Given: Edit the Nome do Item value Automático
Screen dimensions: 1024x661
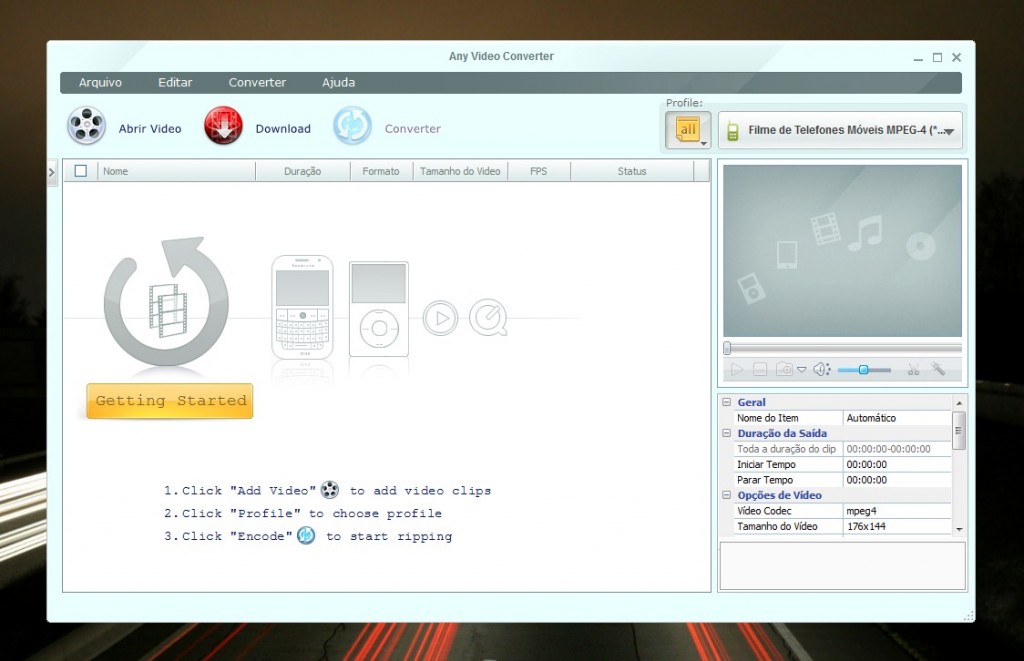Looking at the screenshot, I should [x=897, y=418].
